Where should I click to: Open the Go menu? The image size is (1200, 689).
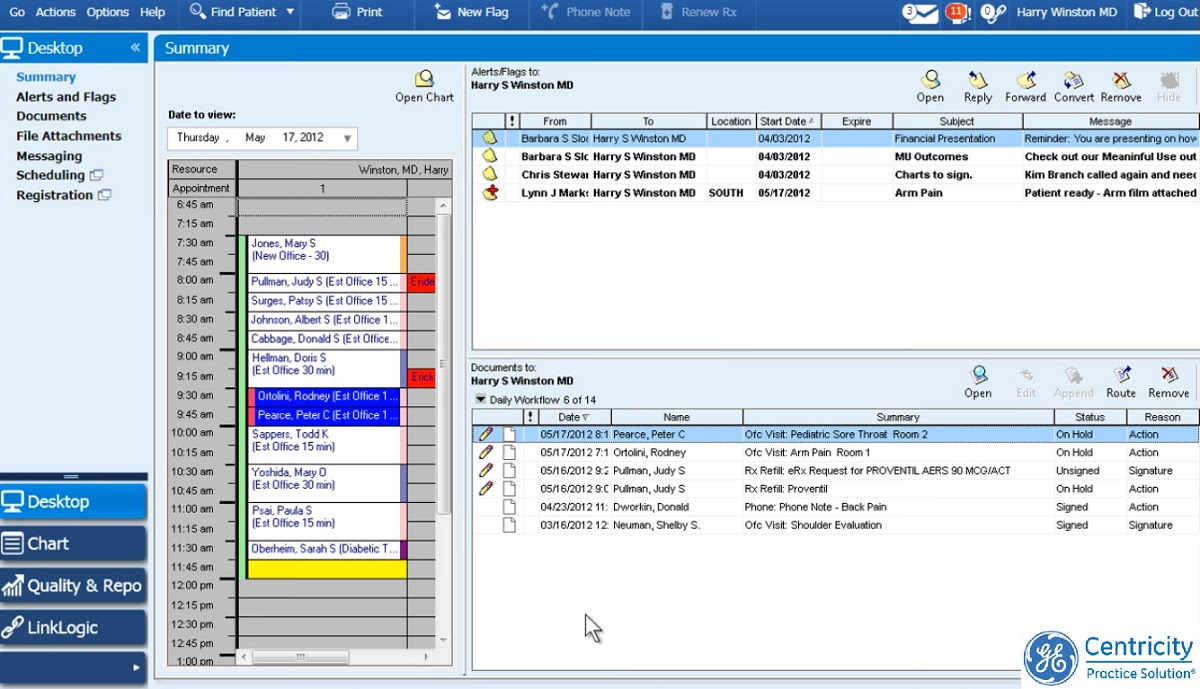pyautogui.click(x=17, y=12)
